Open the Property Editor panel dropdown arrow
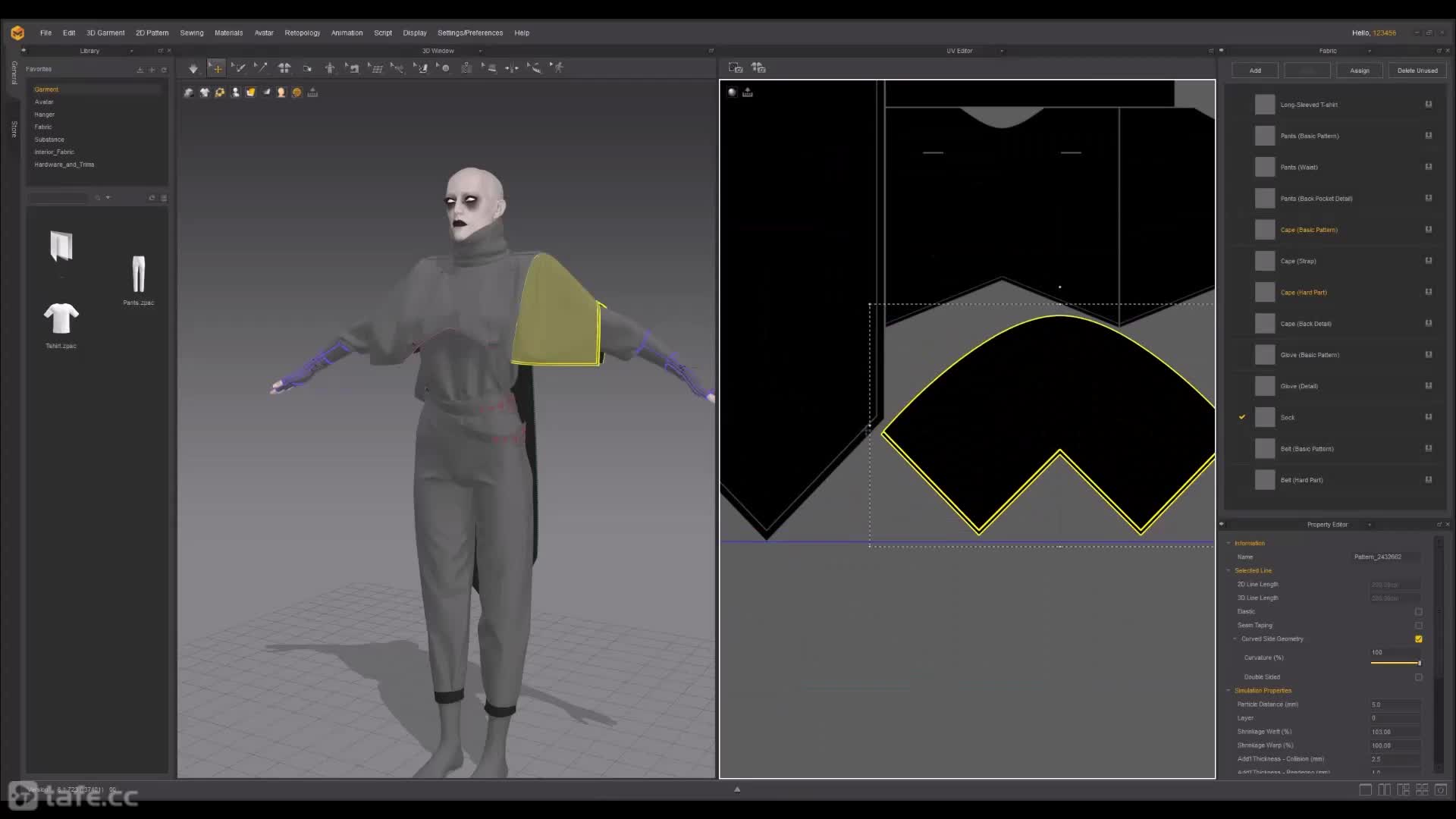The height and width of the screenshot is (819, 1456). click(x=1369, y=525)
